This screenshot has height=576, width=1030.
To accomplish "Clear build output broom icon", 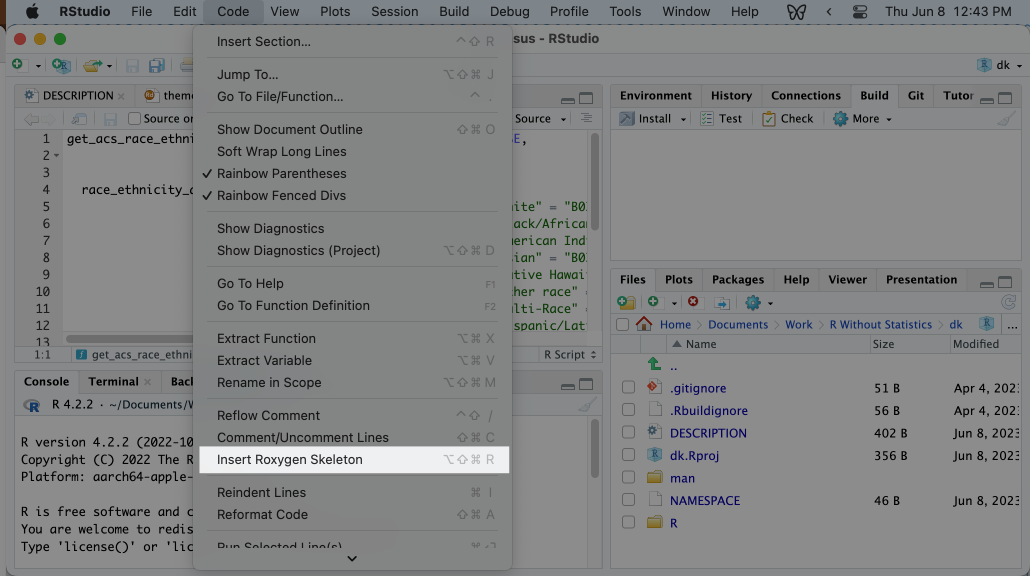I will 1006,119.
